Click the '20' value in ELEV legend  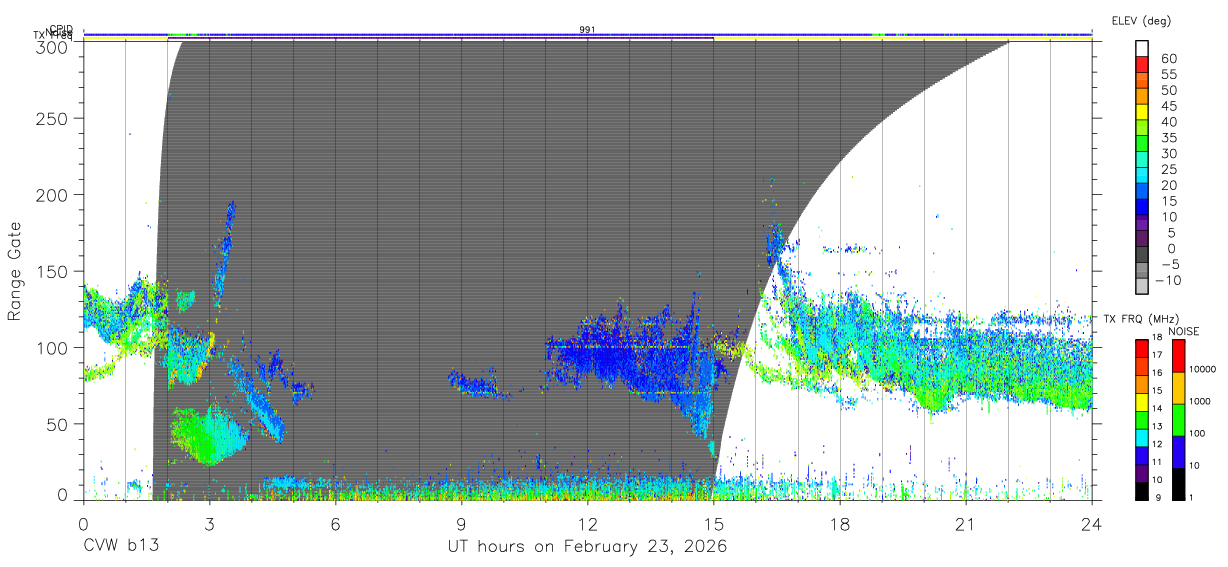[1168, 185]
